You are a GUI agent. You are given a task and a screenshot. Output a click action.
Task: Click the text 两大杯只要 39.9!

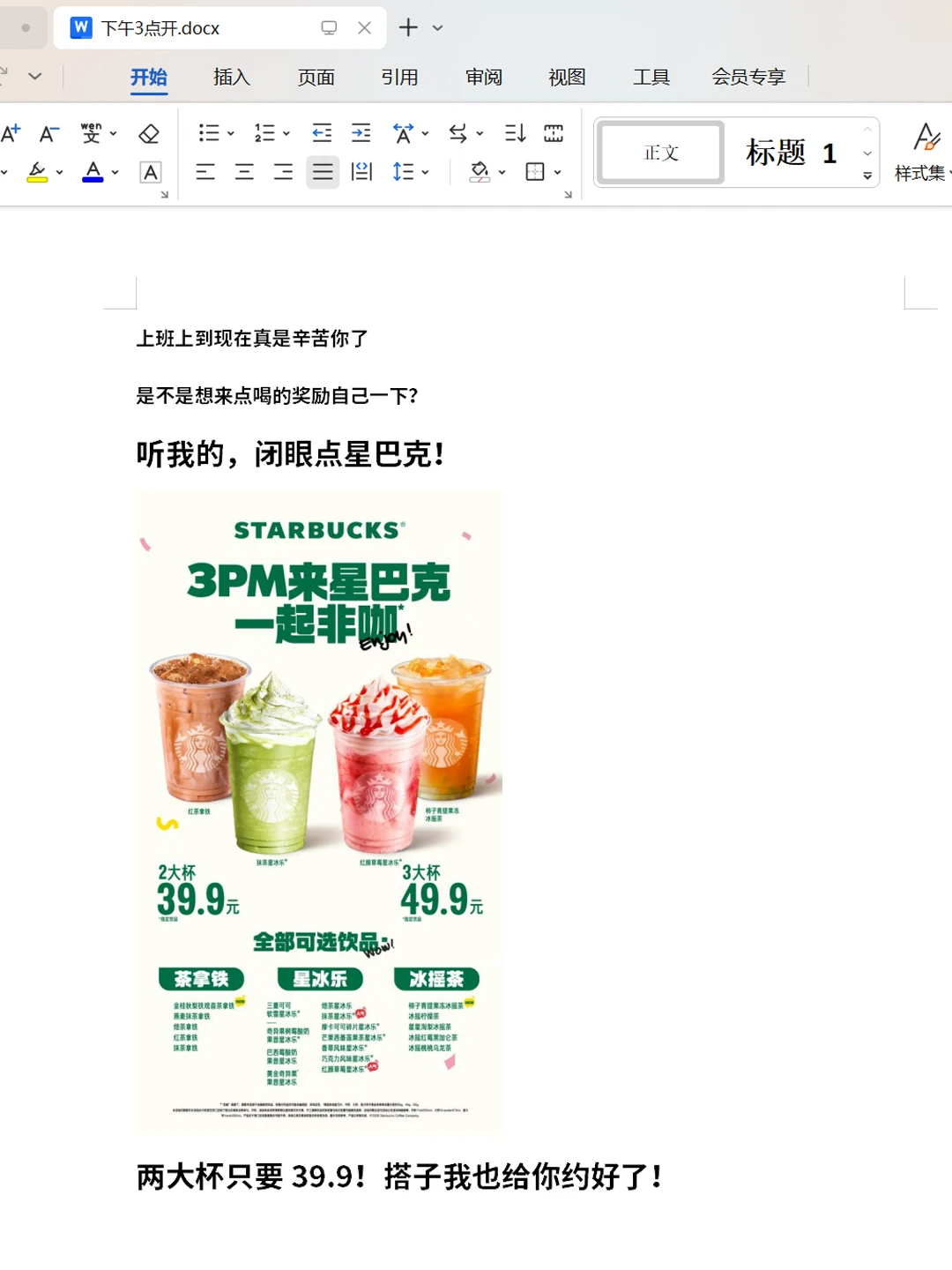[x=251, y=1177]
